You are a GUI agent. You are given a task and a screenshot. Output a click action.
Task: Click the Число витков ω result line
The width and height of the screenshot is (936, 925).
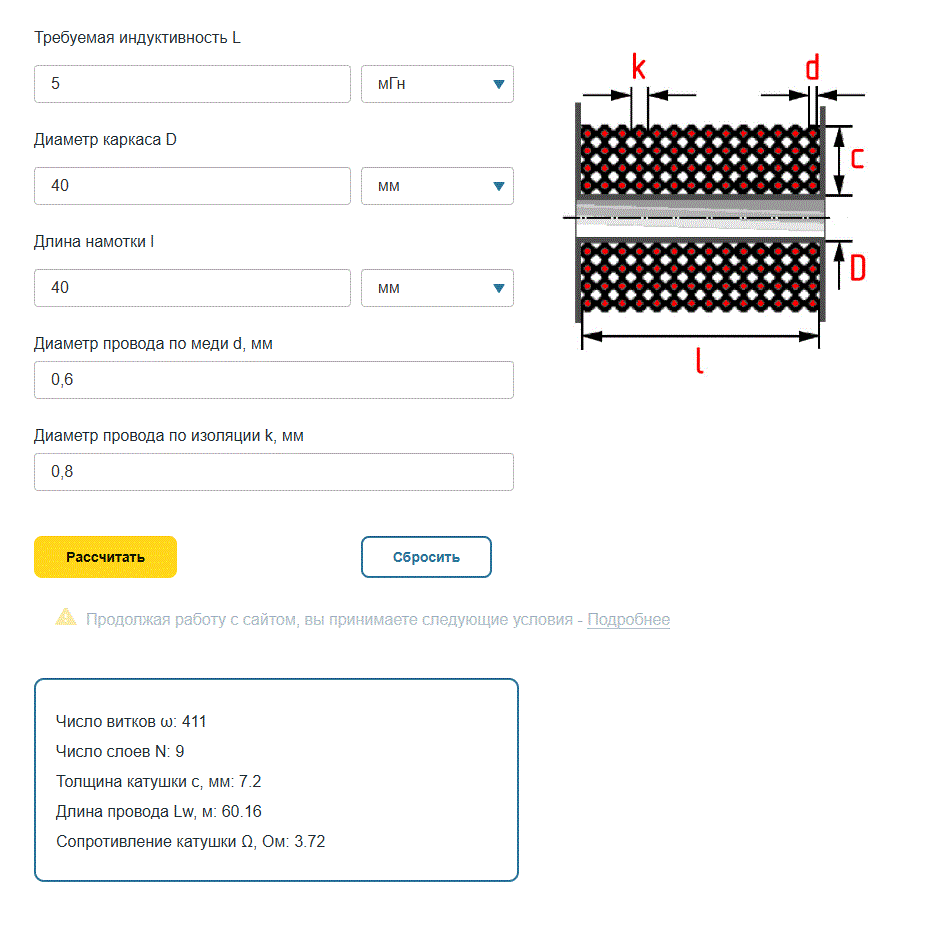[132, 722]
